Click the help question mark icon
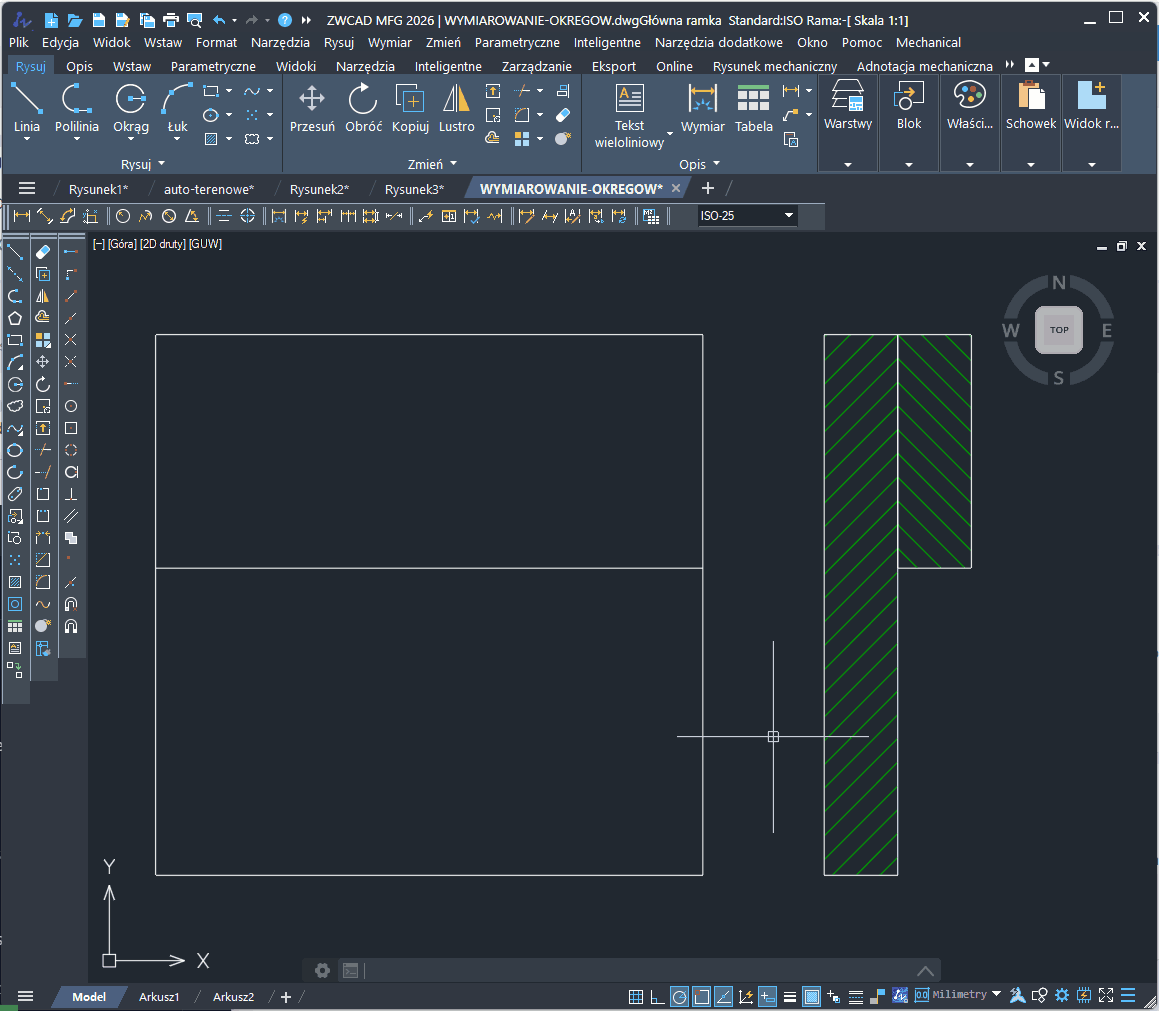1159x1011 pixels. (285, 20)
